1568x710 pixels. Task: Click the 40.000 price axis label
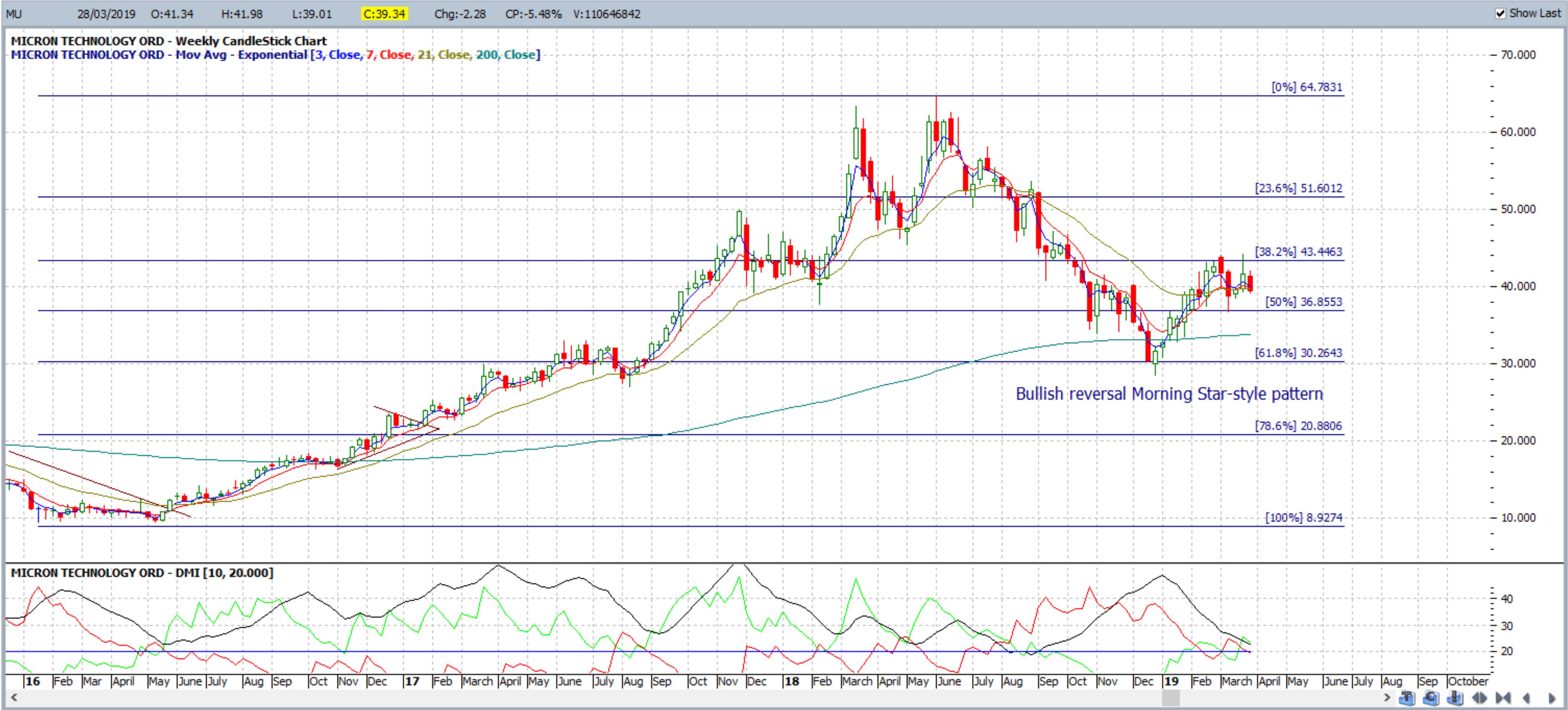click(1518, 286)
